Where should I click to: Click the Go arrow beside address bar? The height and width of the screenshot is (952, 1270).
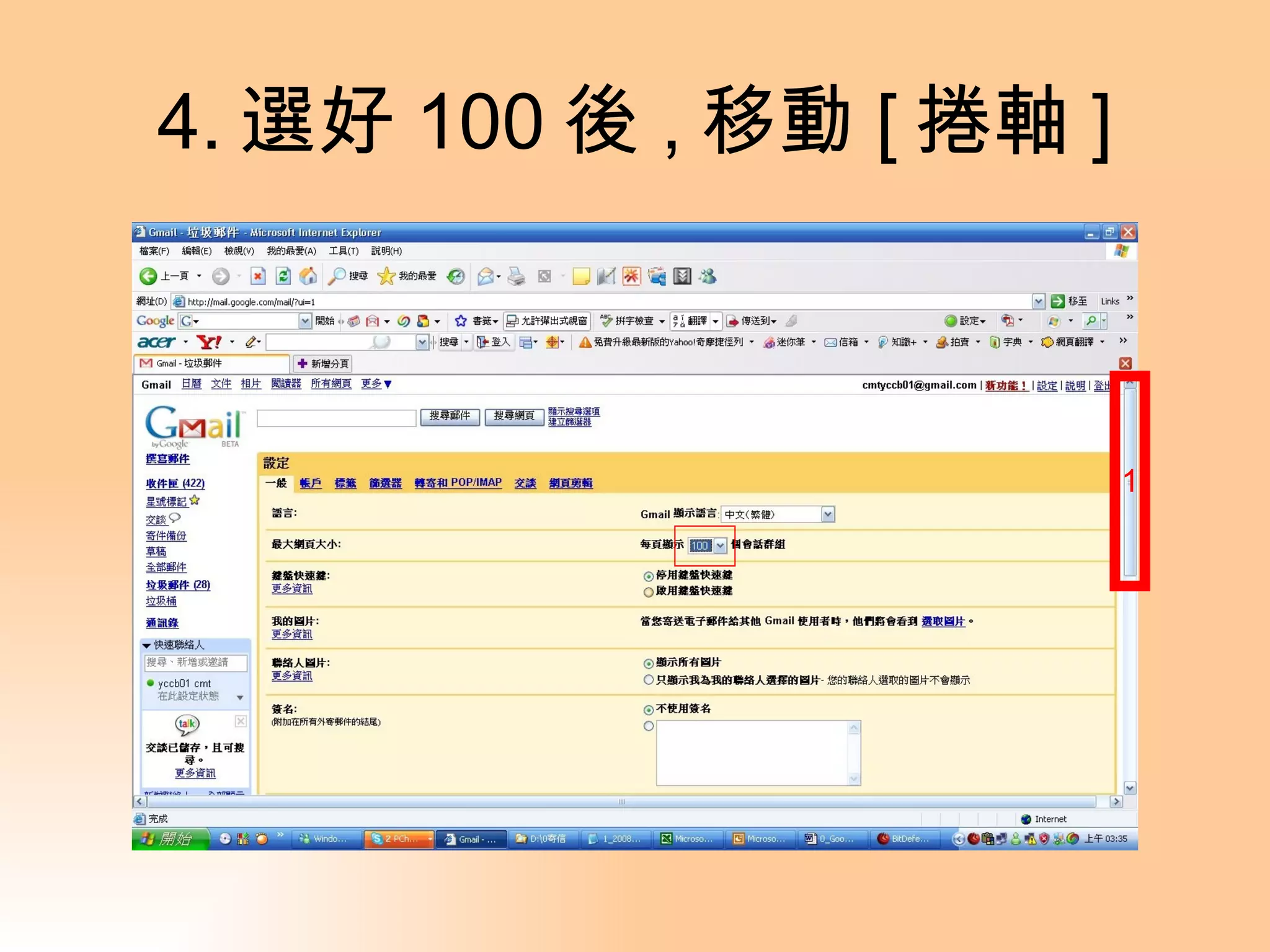(1057, 301)
